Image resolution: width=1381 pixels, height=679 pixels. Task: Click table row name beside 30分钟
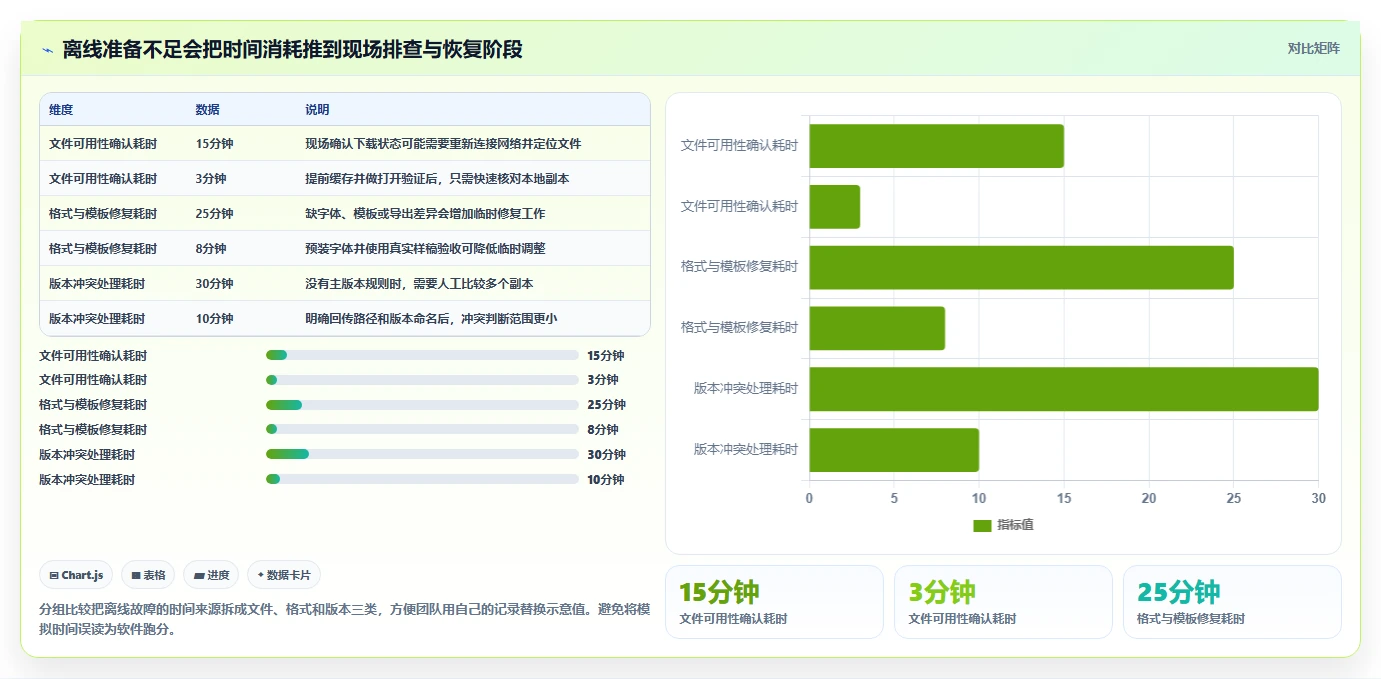coord(97,284)
